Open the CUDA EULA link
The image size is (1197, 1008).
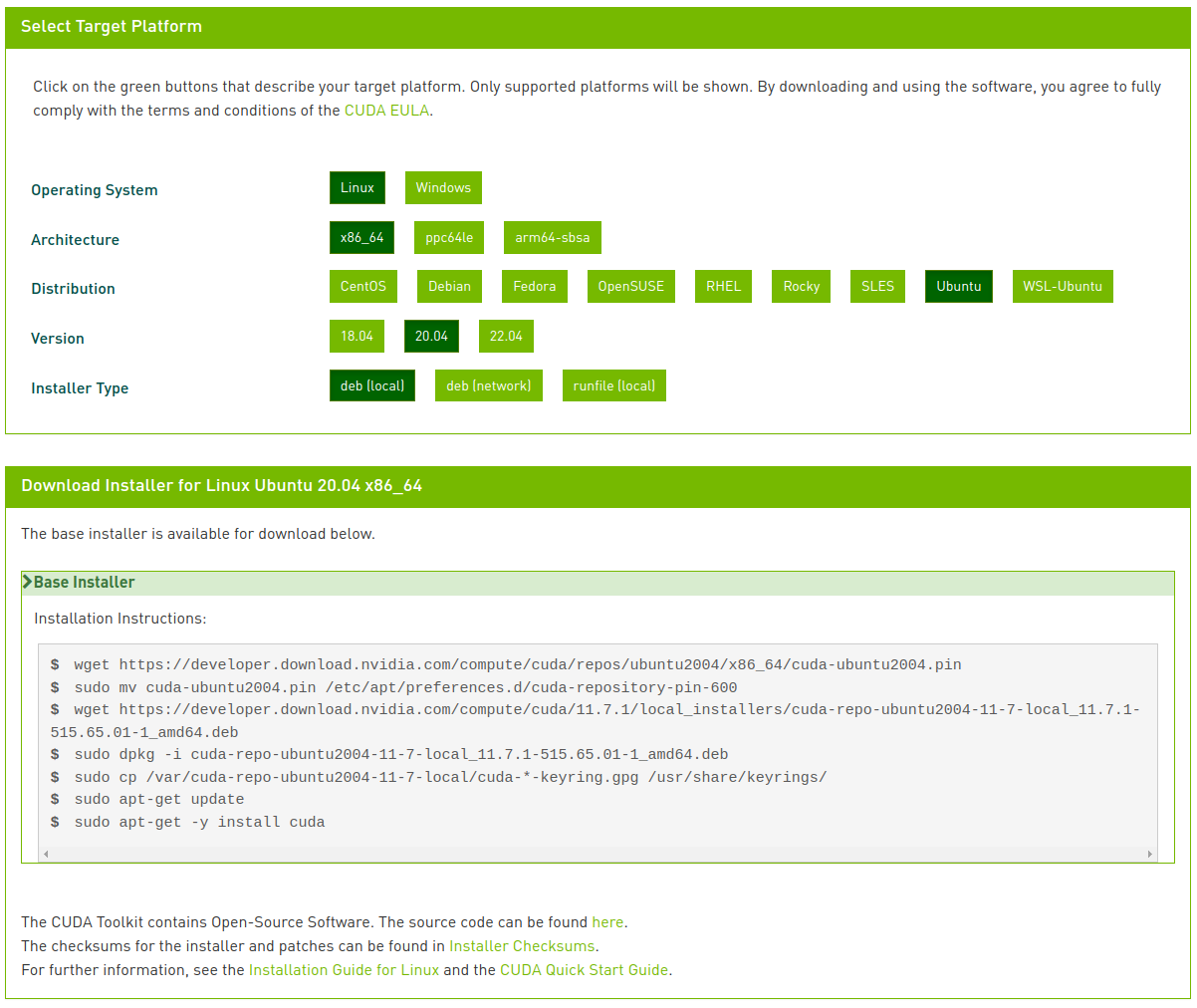click(386, 111)
